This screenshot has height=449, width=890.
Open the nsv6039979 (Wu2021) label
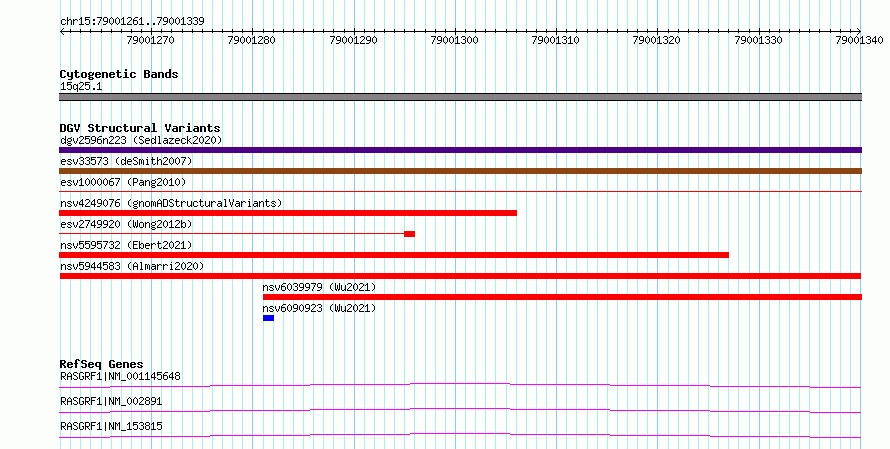(x=319, y=287)
